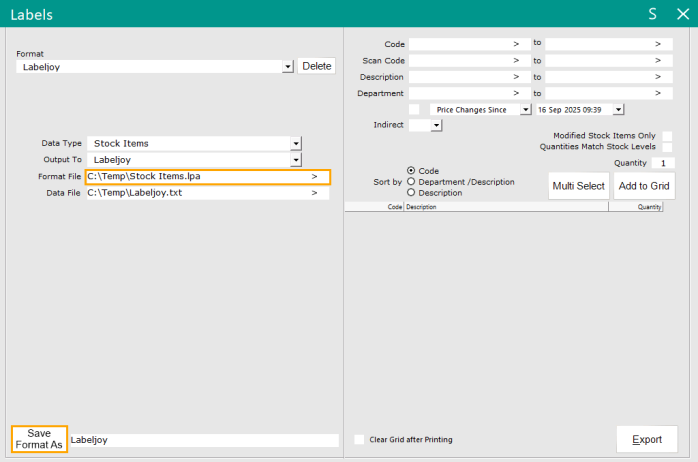Enable Modified Stock Items Only checkbox
Viewport: 698px width, 462px height.
coord(667,136)
